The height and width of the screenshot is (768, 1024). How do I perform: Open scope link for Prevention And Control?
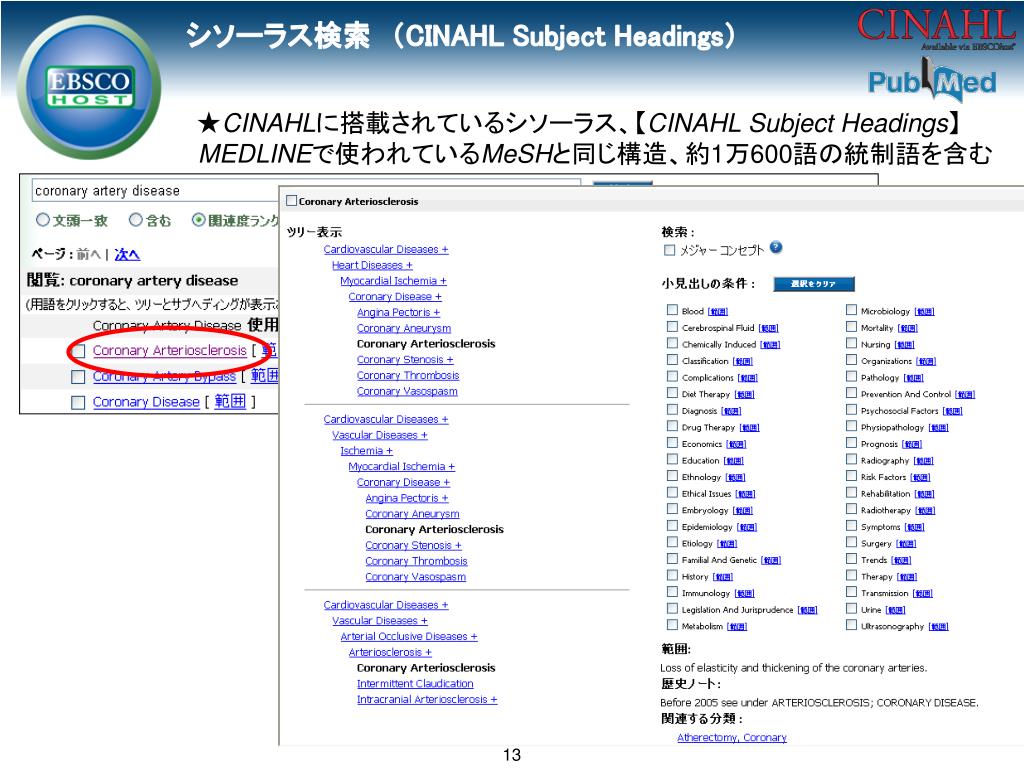[x=965, y=394]
